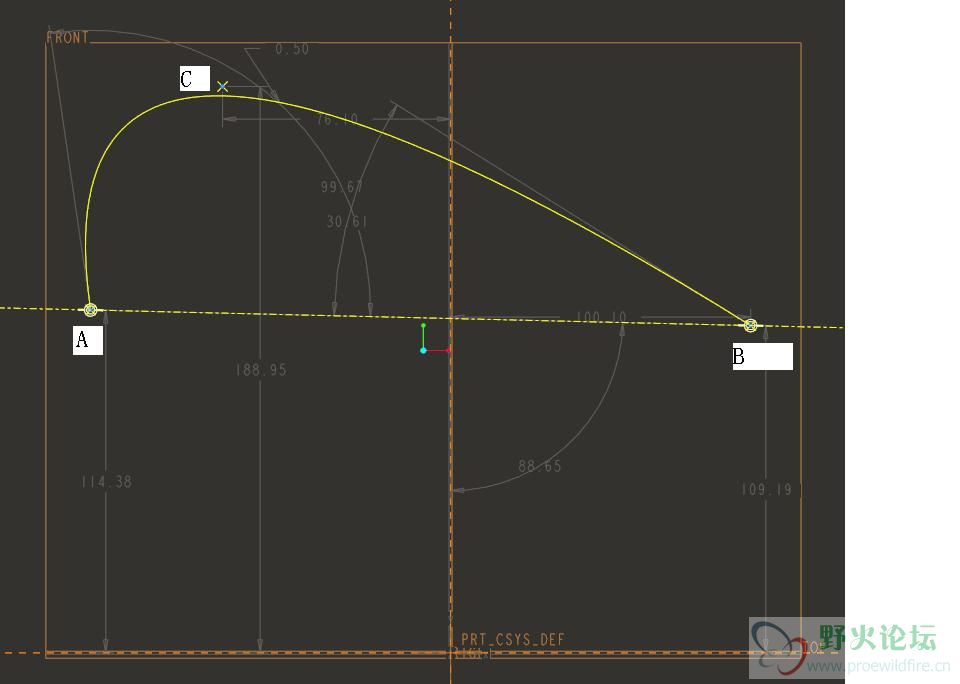Screen dimensions: 960x684
Task: Select spline endpoint A
Action: pyautogui.click(x=91, y=310)
